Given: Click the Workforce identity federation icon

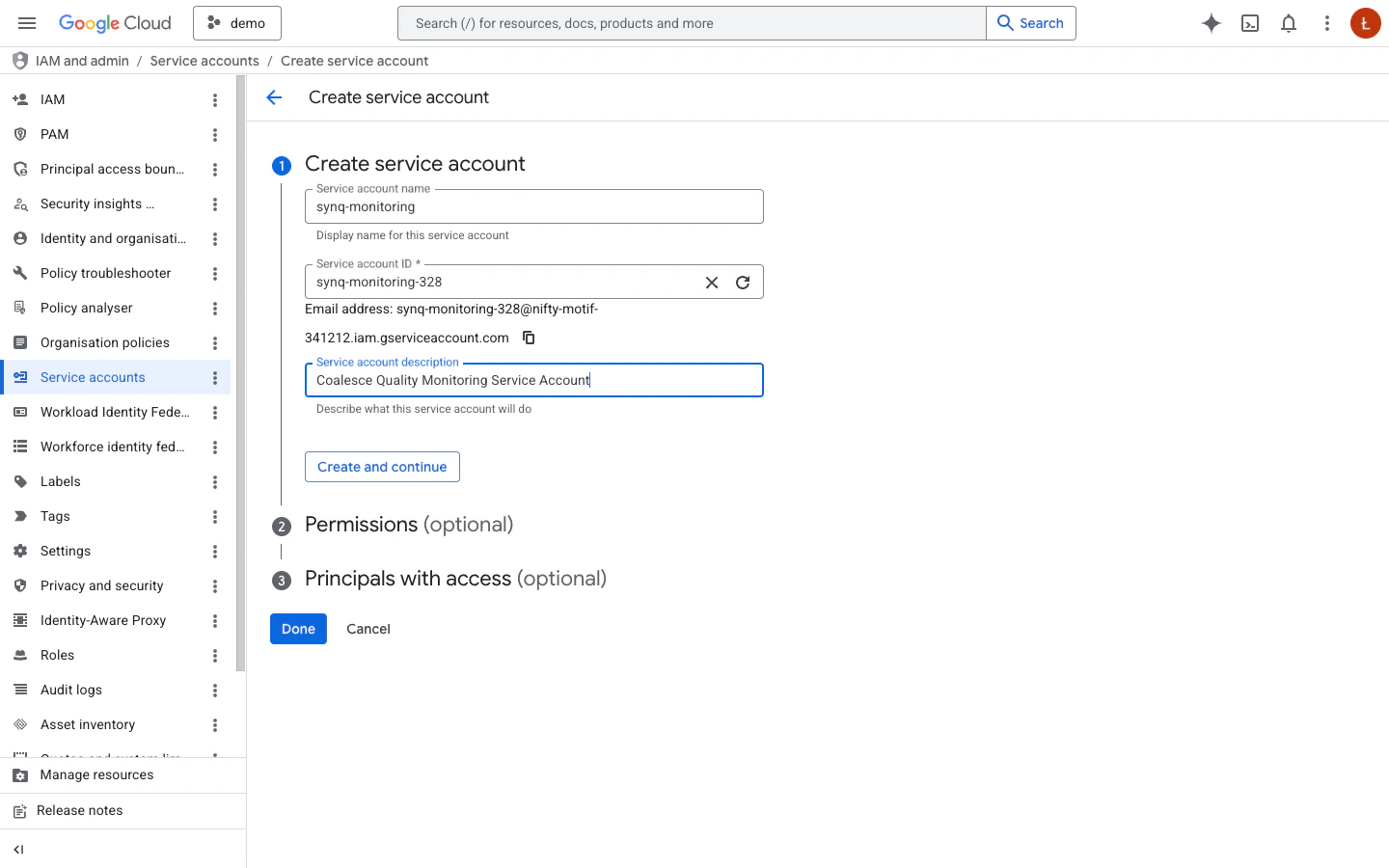Looking at the screenshot, I should pyautogui.click(x=20, y=447).
